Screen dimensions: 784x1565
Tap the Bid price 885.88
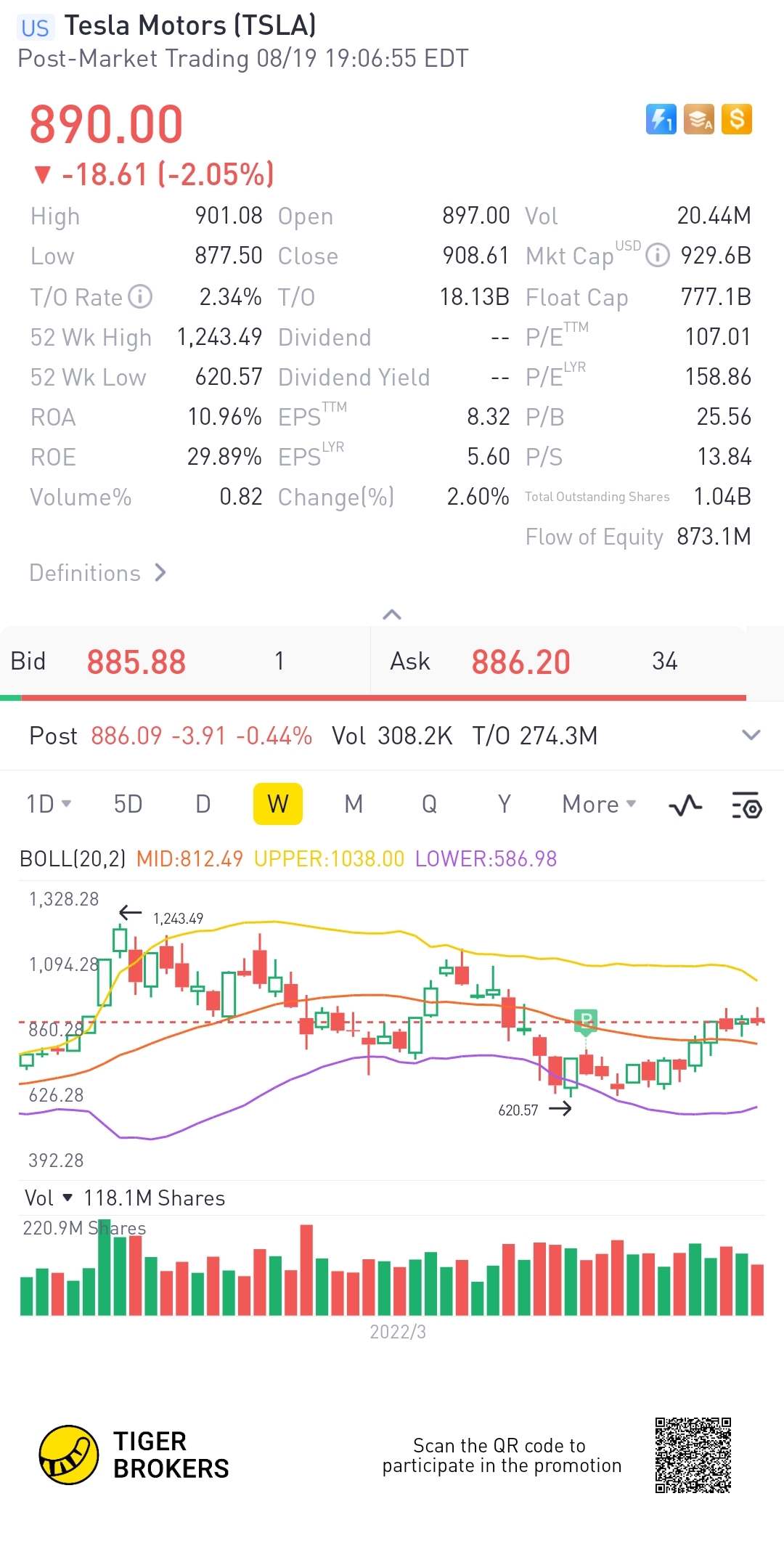tap(136, 662)
